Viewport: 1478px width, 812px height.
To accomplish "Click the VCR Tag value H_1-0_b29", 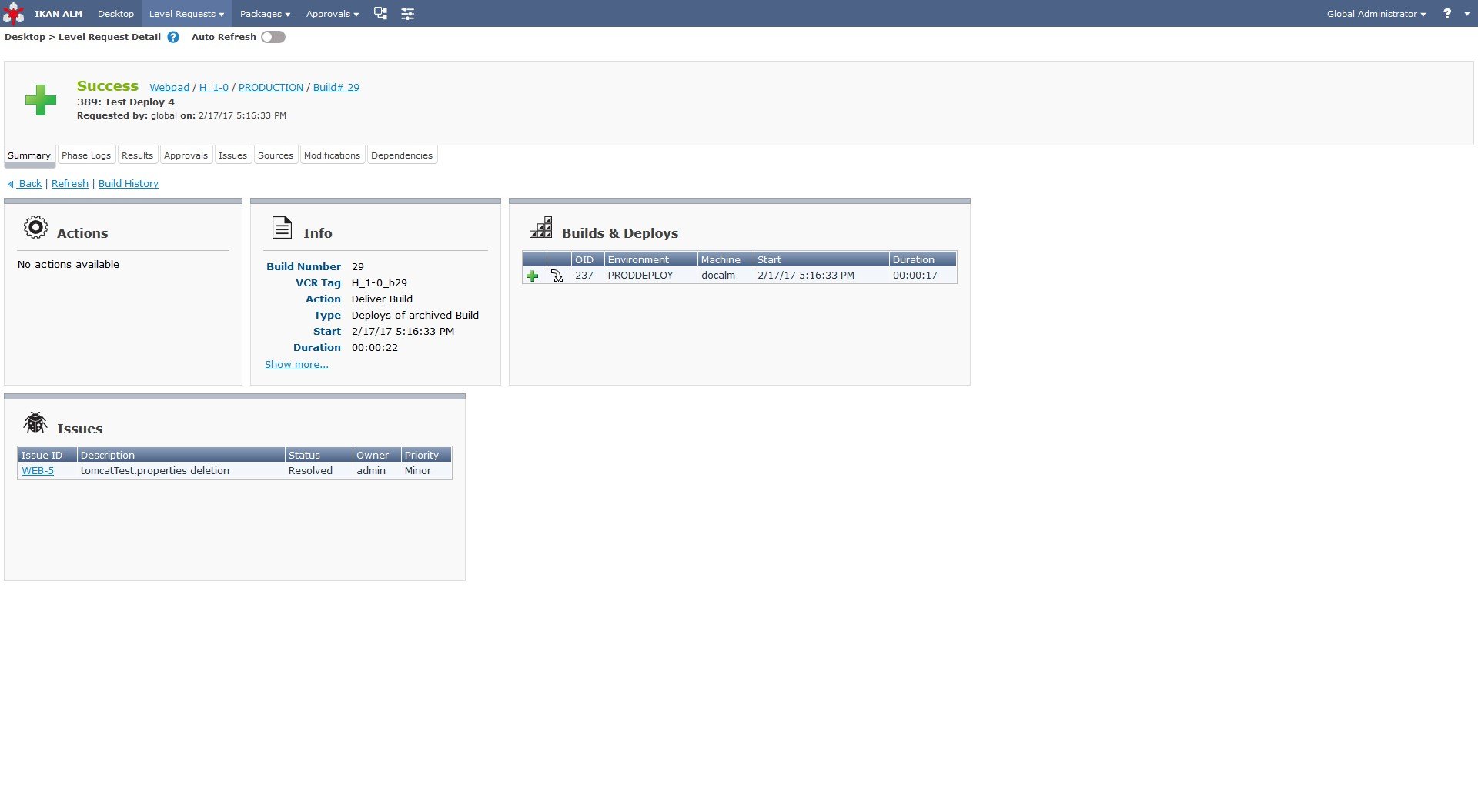I will pyautogui.click(x=380, y=283).
